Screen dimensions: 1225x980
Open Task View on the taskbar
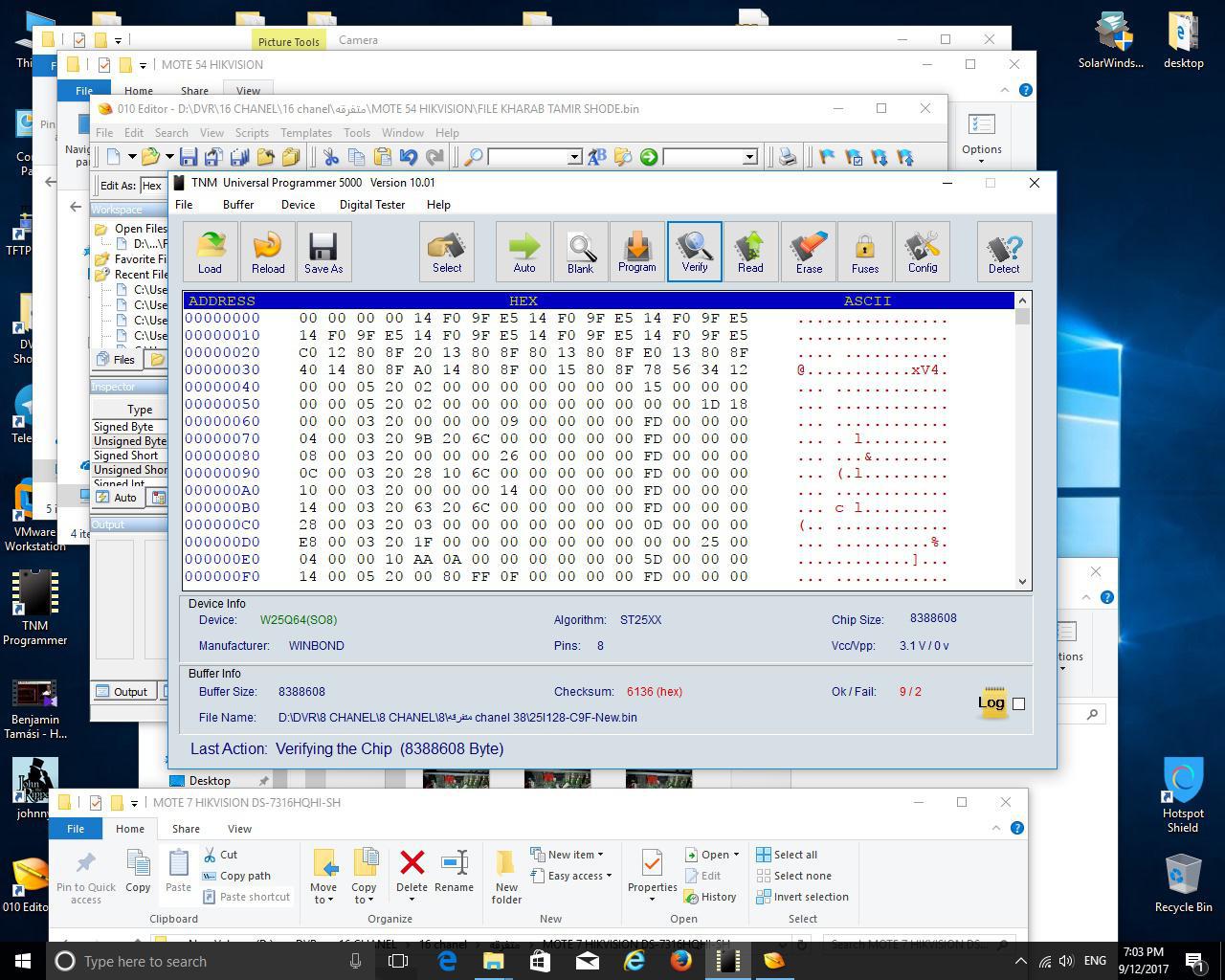398,961
